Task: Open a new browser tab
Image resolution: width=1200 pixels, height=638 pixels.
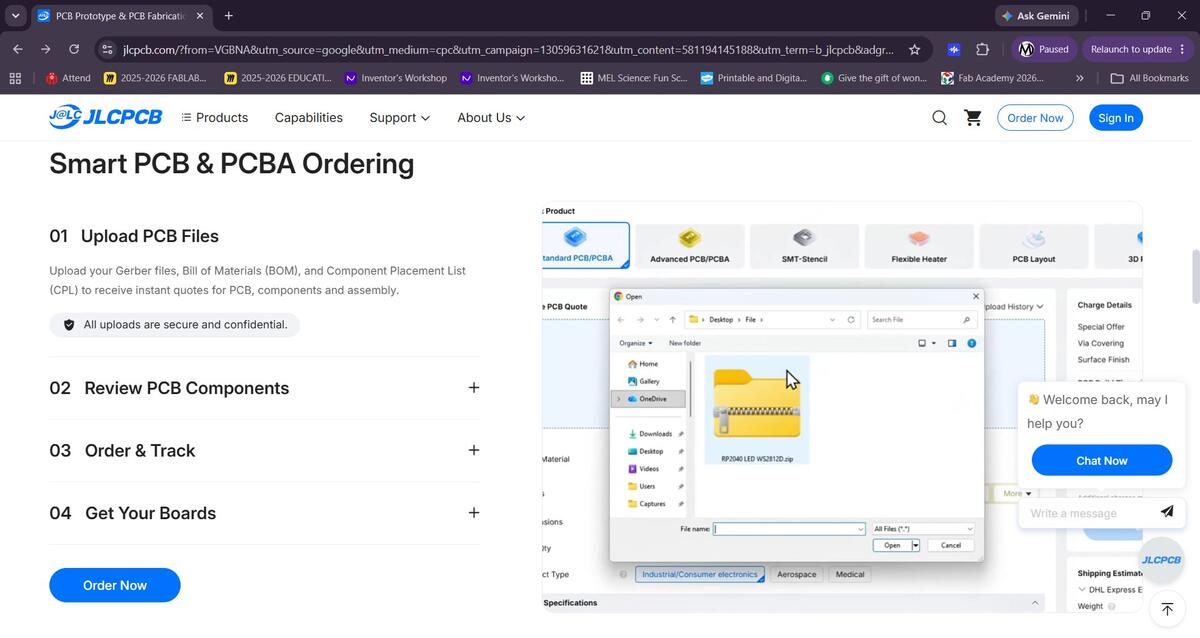Action: pos(229,16)
